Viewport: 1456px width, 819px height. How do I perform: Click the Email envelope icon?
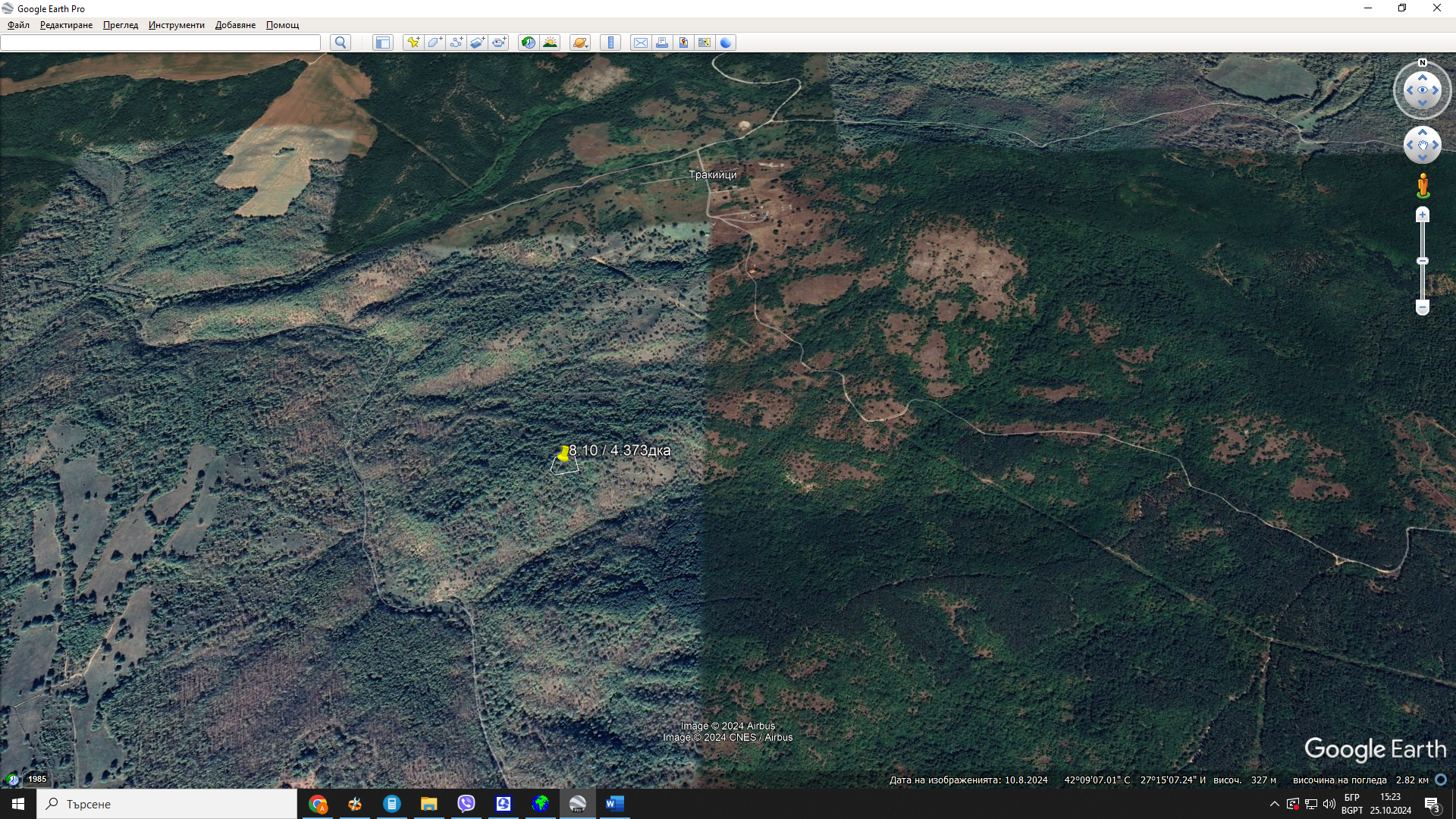(x=641, y=42)
